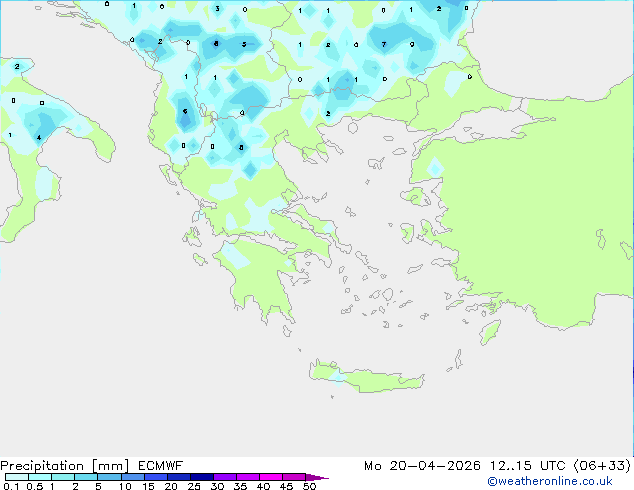This screenshot has width=634, height=490.
Task: Click the map value '7' over Bulgaria
Action: (x=384, y=44)
